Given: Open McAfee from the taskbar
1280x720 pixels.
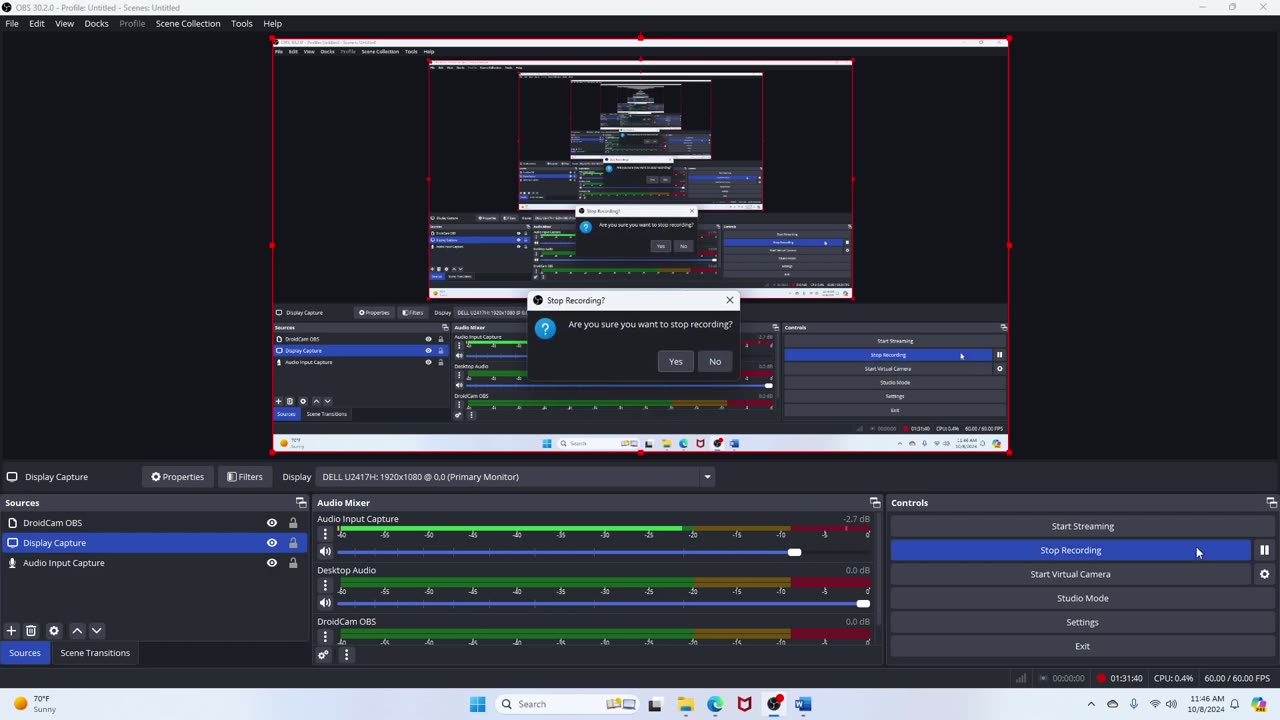Looking at the screenshot, I should pyautogui.click(x=744, y=704).
